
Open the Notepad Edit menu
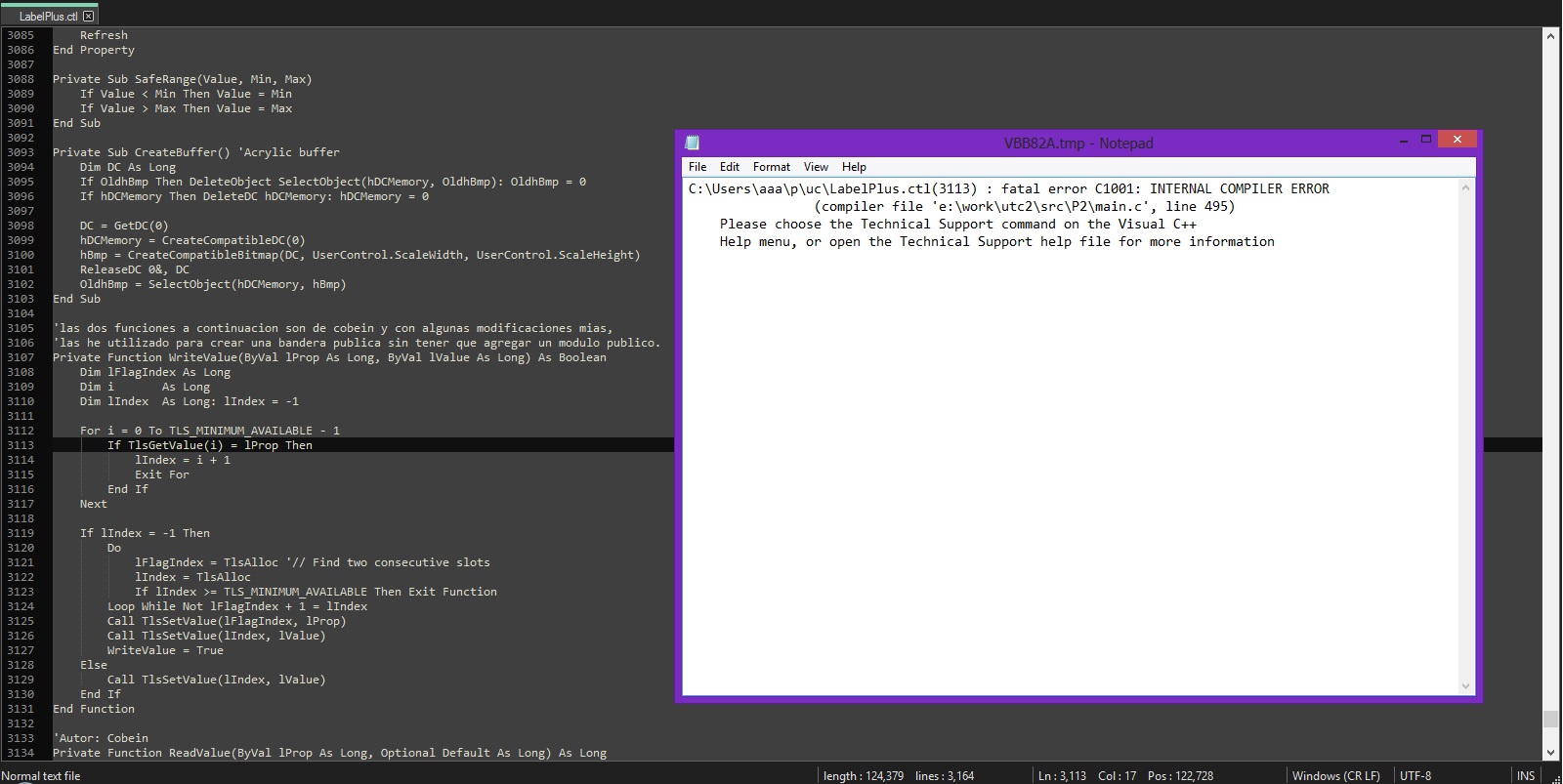pyautogui.click(x=730, y=167)
